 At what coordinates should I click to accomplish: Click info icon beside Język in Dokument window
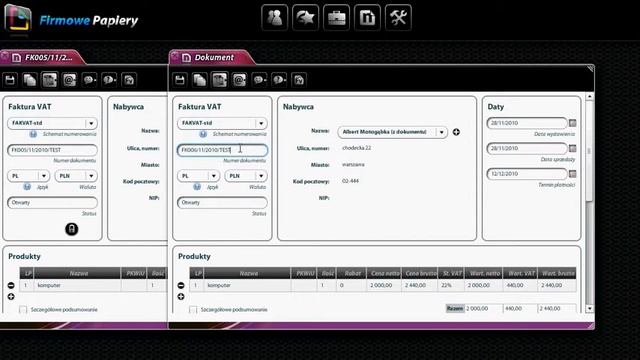pyautogui.click(x=197, y=187)
